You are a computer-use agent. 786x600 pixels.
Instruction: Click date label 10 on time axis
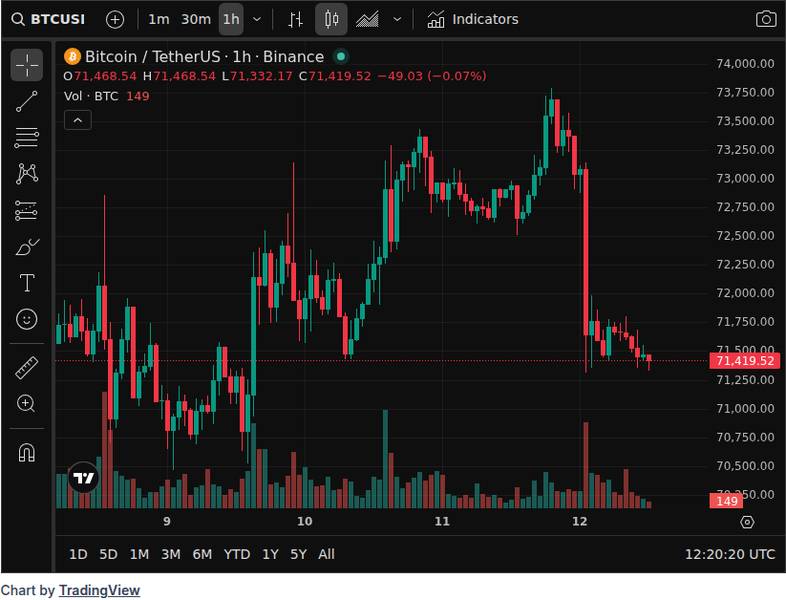coord(304,521)
